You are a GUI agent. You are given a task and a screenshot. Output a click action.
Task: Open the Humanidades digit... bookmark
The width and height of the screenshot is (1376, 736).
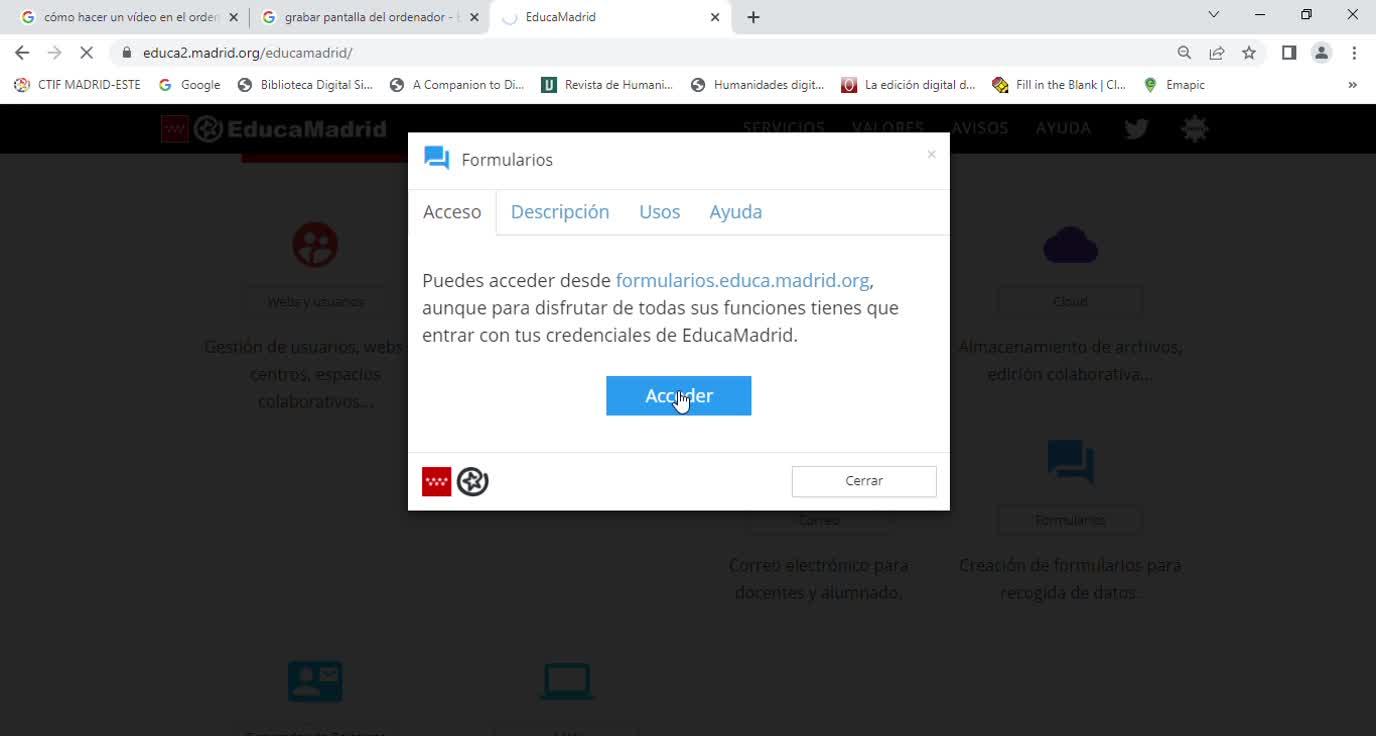pos(758,85)
